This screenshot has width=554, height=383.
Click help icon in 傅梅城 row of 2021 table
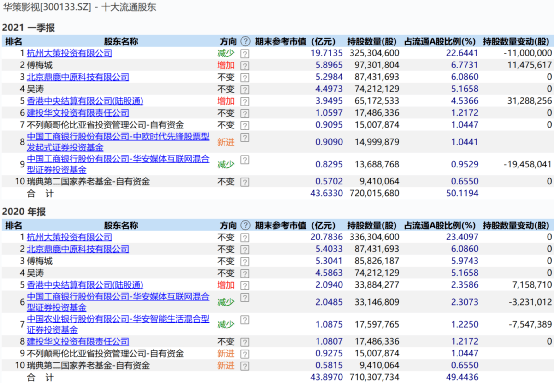tap(244, 66)
